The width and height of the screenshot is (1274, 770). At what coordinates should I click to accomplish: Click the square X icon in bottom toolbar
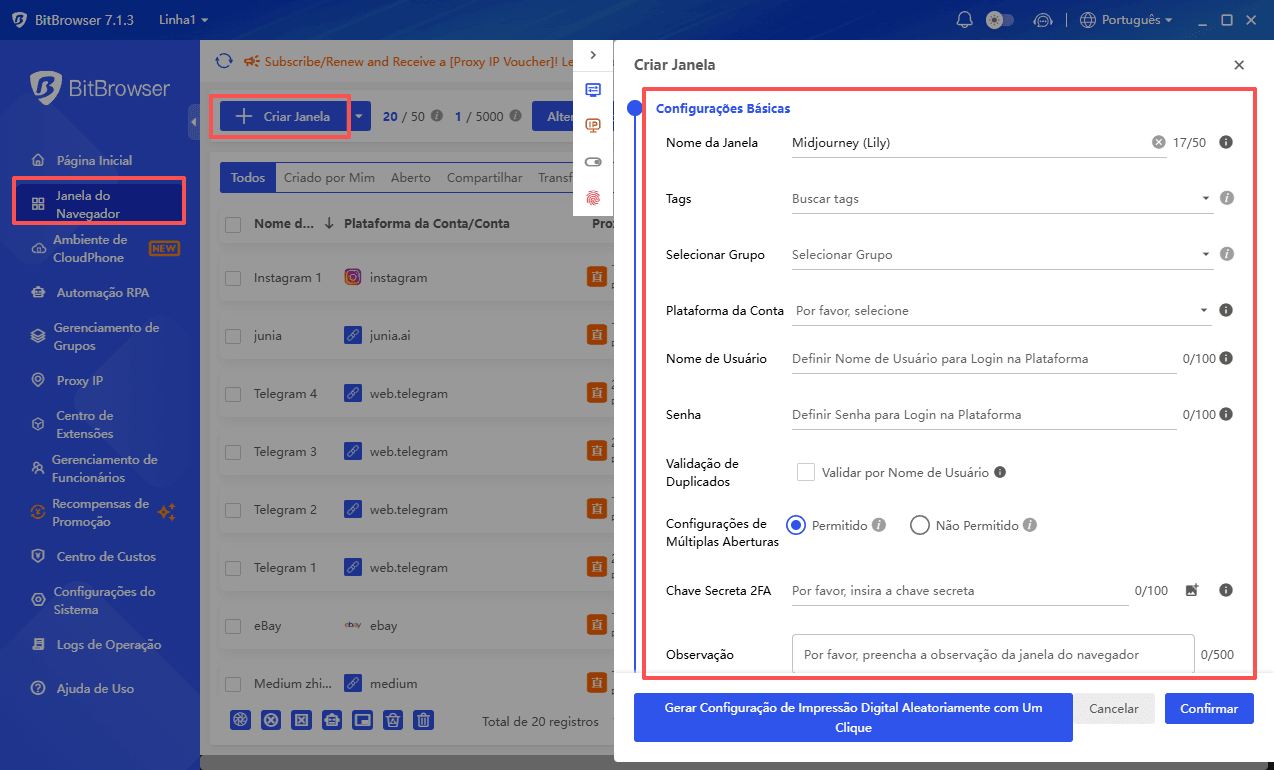pyautogui.click(x=301, y=720)
